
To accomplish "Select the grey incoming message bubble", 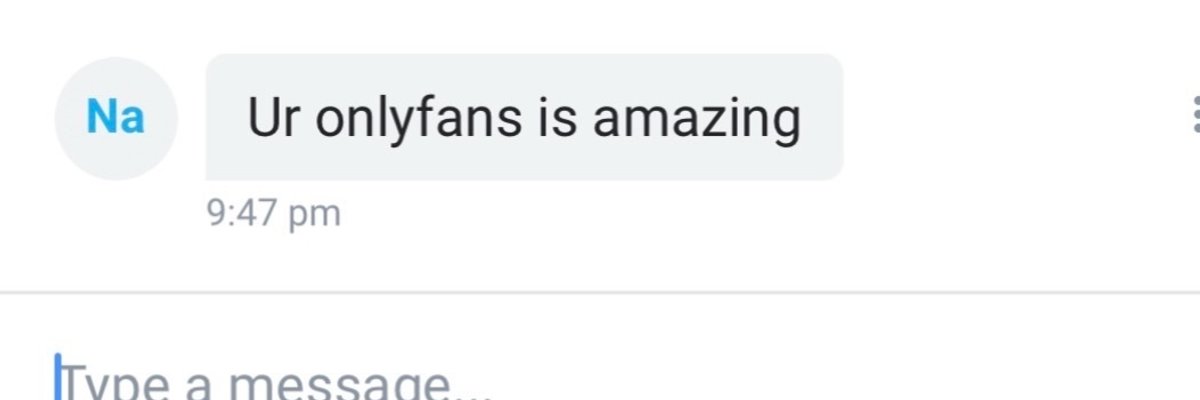I will 524,117.
